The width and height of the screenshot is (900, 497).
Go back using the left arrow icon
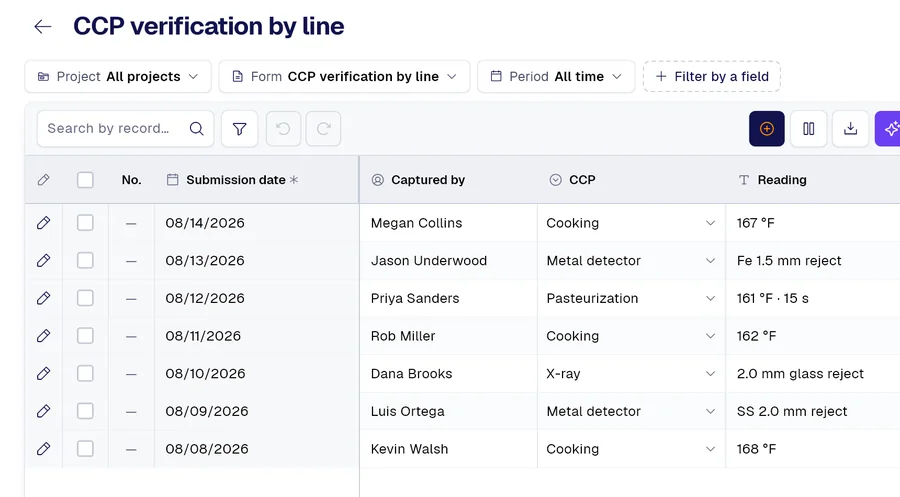(43, 26)
